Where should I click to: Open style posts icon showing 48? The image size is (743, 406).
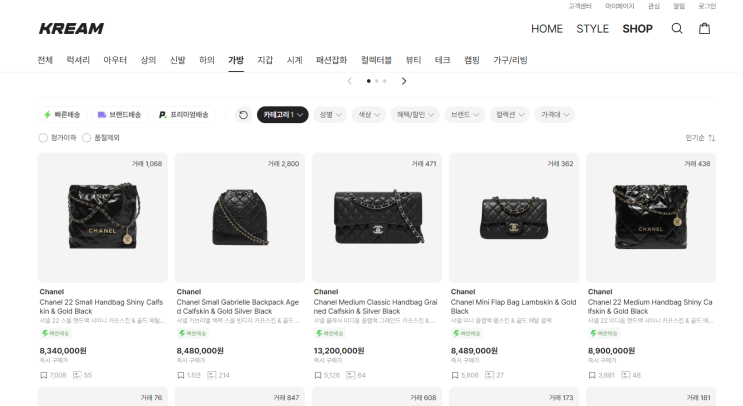pyautogui.click(x=625, y=375)
